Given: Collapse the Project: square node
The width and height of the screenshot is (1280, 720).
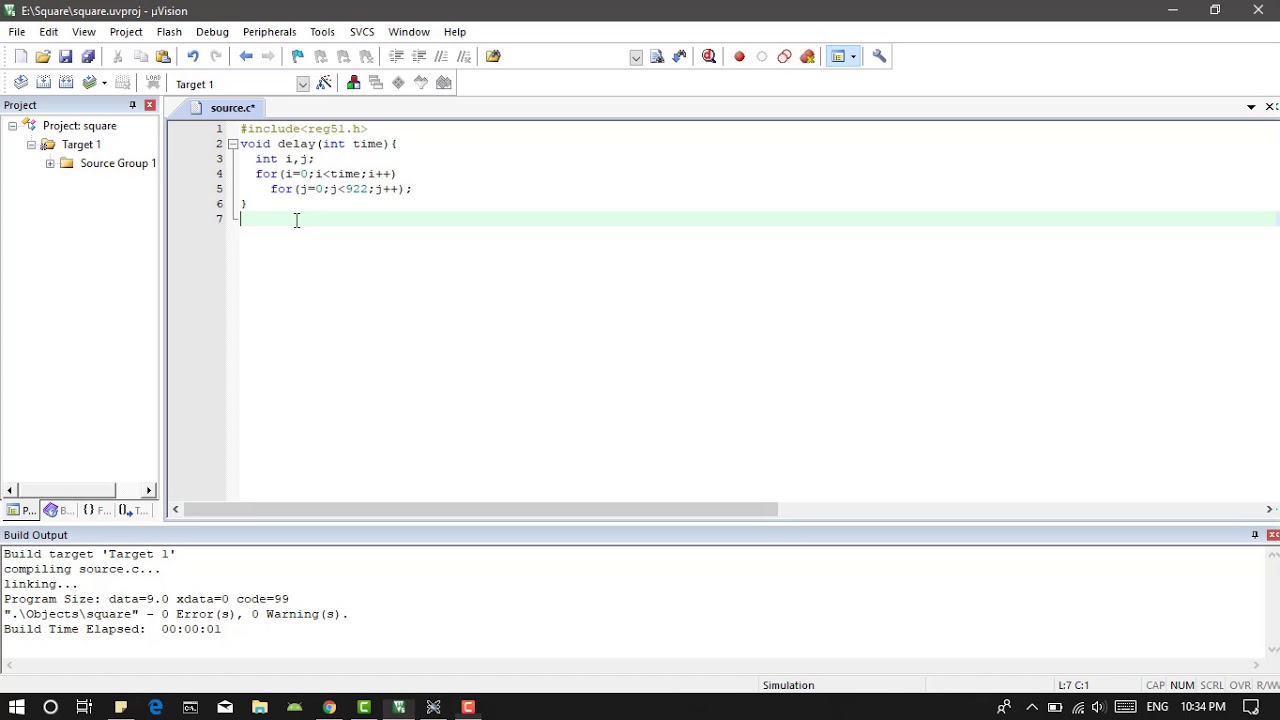Looking at the screenshot, I should 12,126.
